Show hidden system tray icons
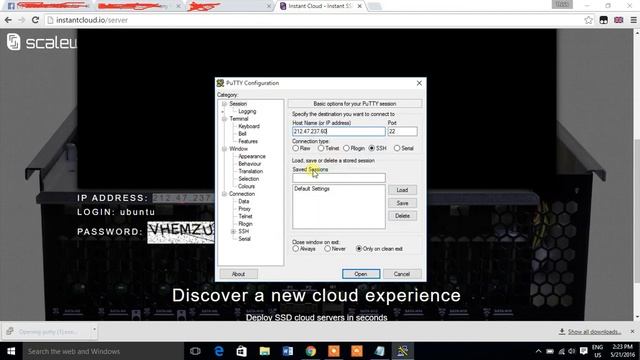This screenshot has height=360, width=640. coord(538,351)
